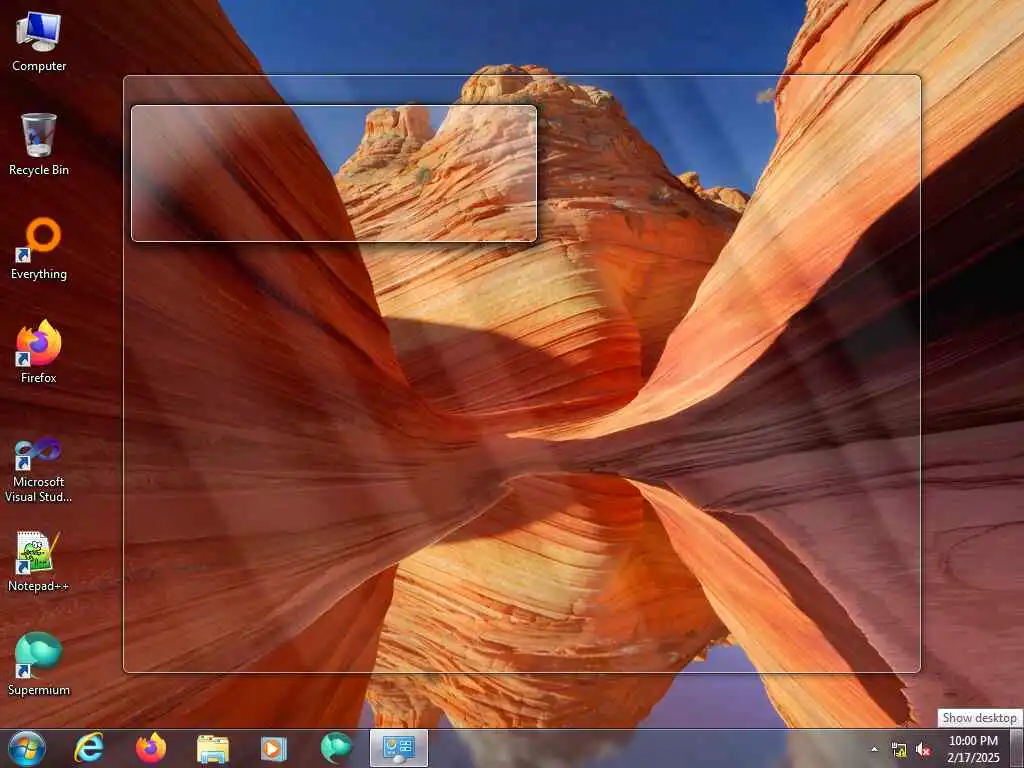
Task: Select the Supermium desktop shortcut
Action: (39, 665)
